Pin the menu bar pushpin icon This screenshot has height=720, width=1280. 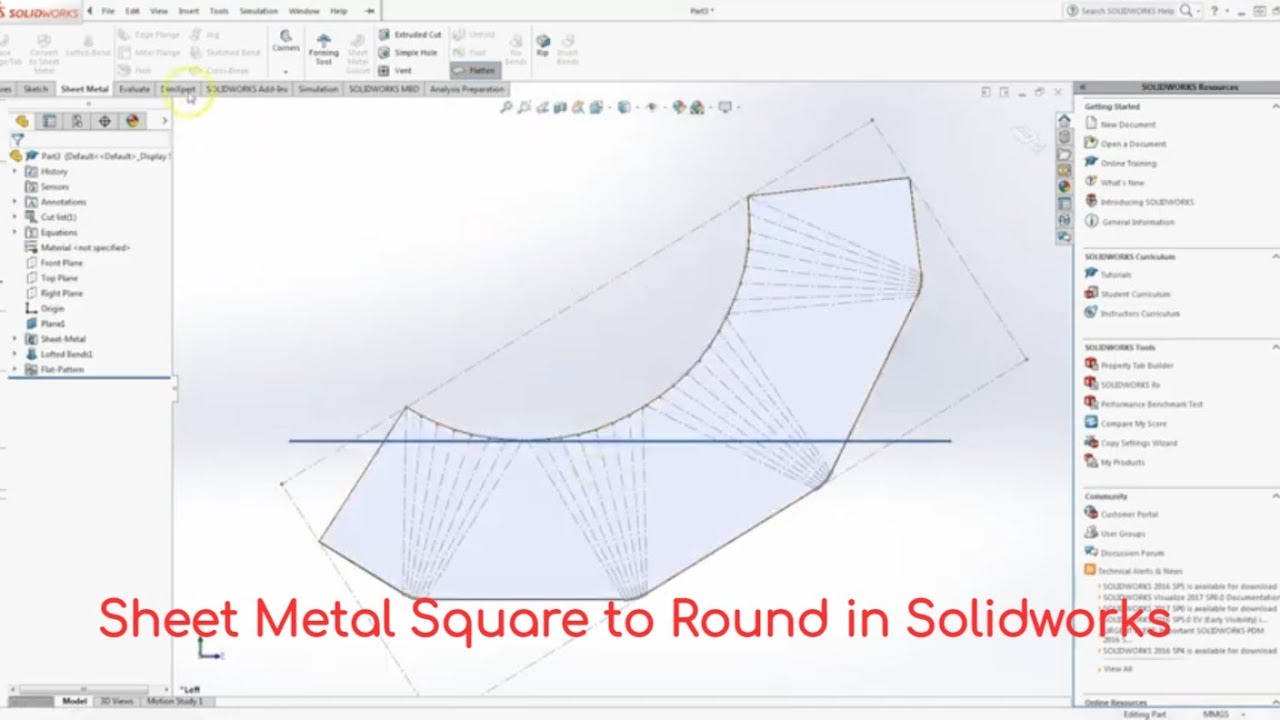(x=370, y=11)
